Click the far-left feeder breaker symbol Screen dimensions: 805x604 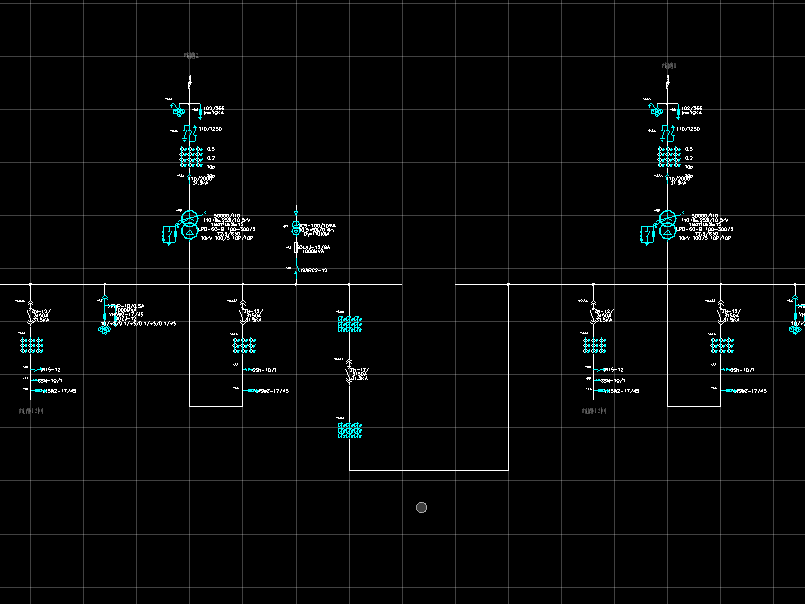point(31,314)
